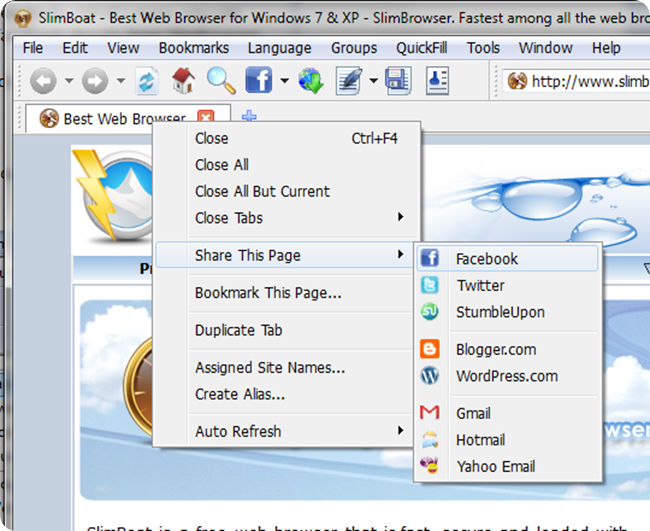The width and height of the screenshot is (650, 531).
Task: Click the floppy disk save icon
Action: (x=398, y=80)
